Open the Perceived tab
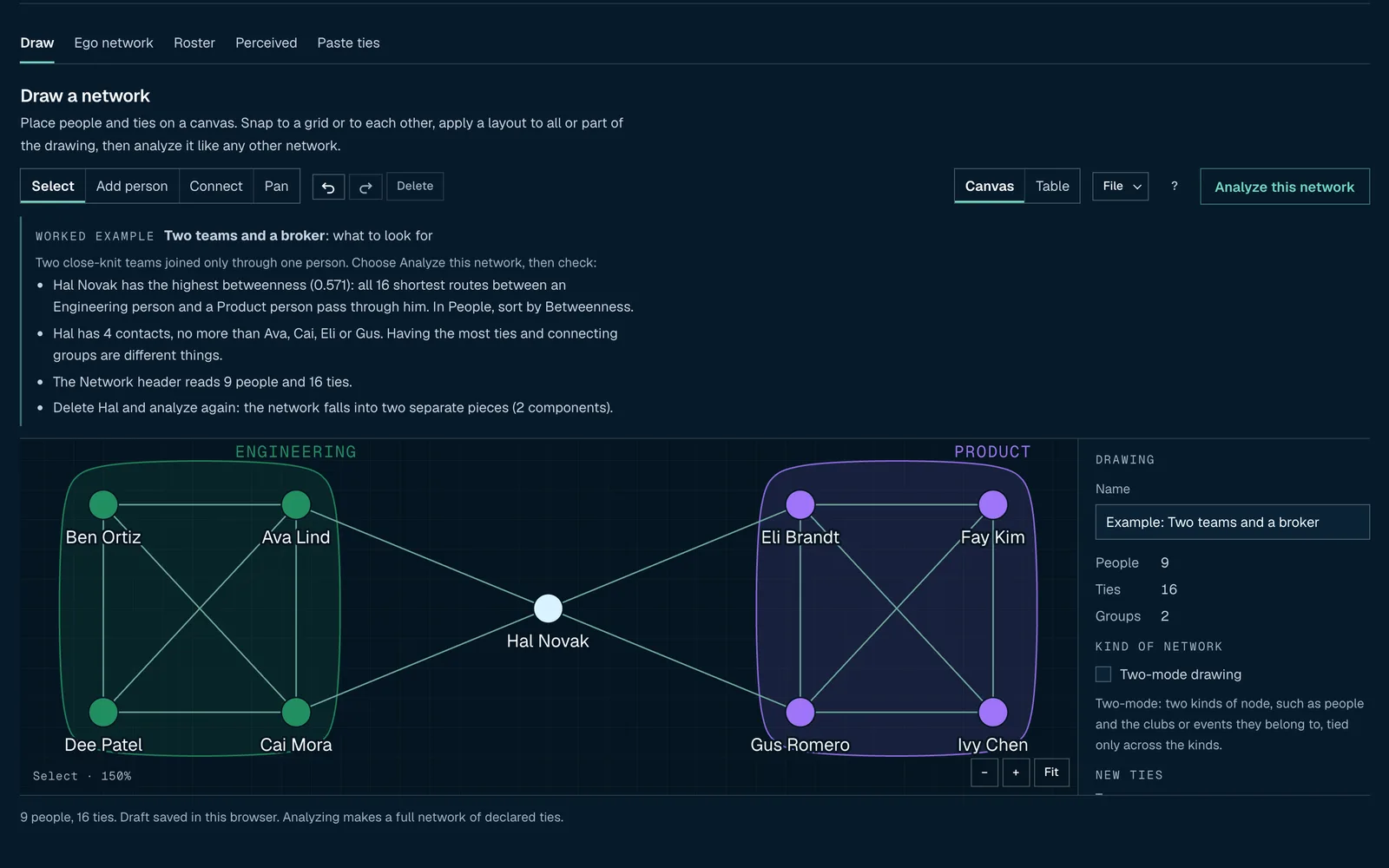Image resolution: width=1389 pixels, height=868 pixels. point(267,43)
